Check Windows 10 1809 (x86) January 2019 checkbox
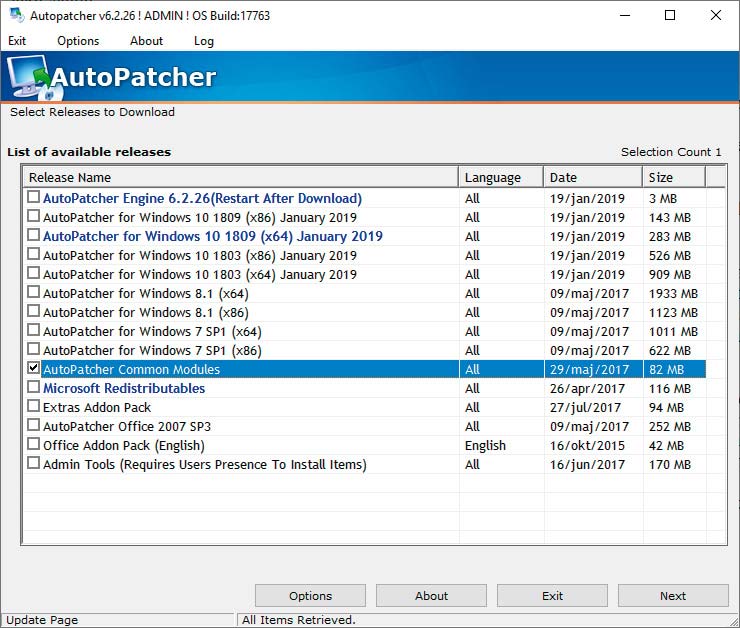Image resolution: width=740 pixels, height=628 pixels. (x=33, y=216)
